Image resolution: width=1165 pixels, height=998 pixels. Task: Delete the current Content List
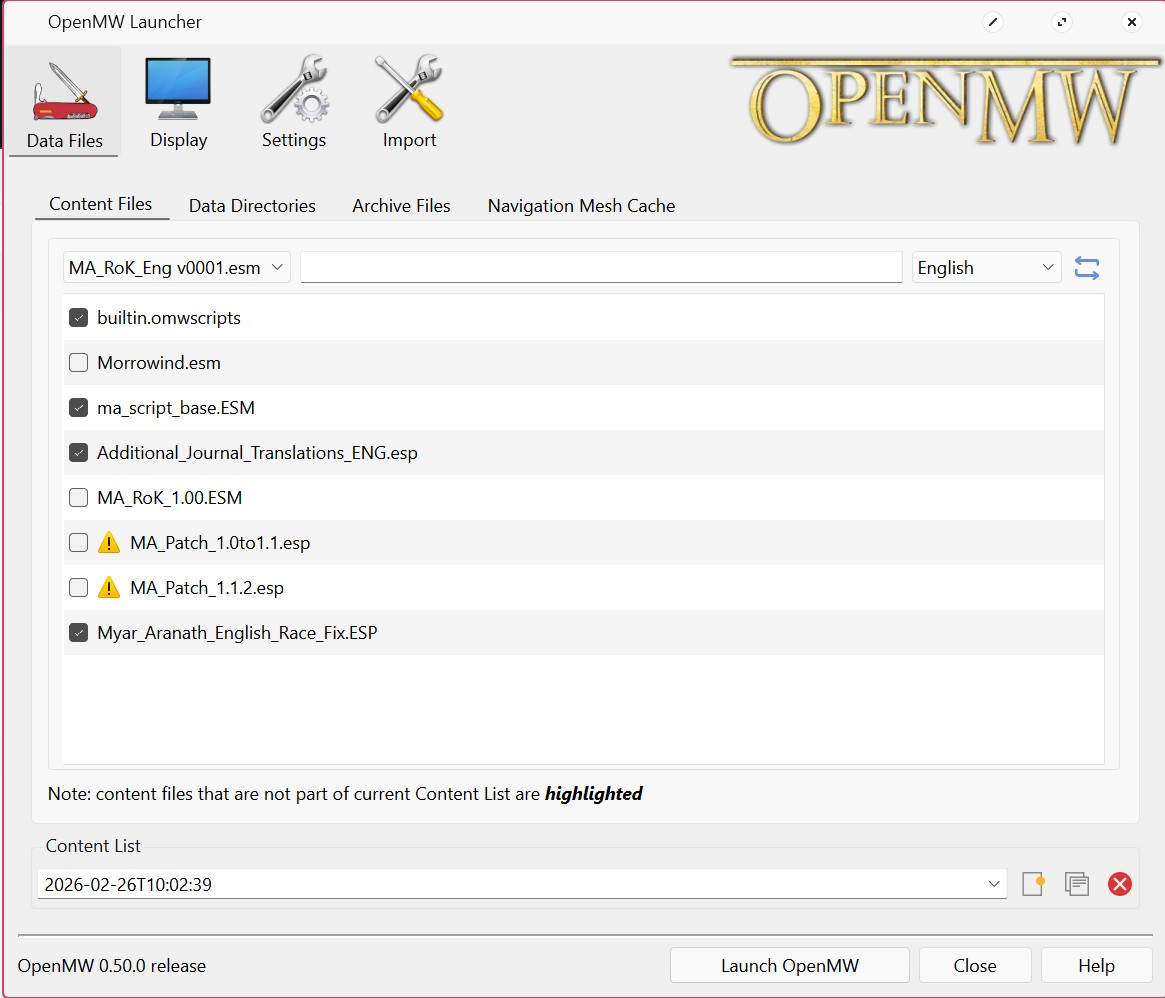(x=1119, y=883)
